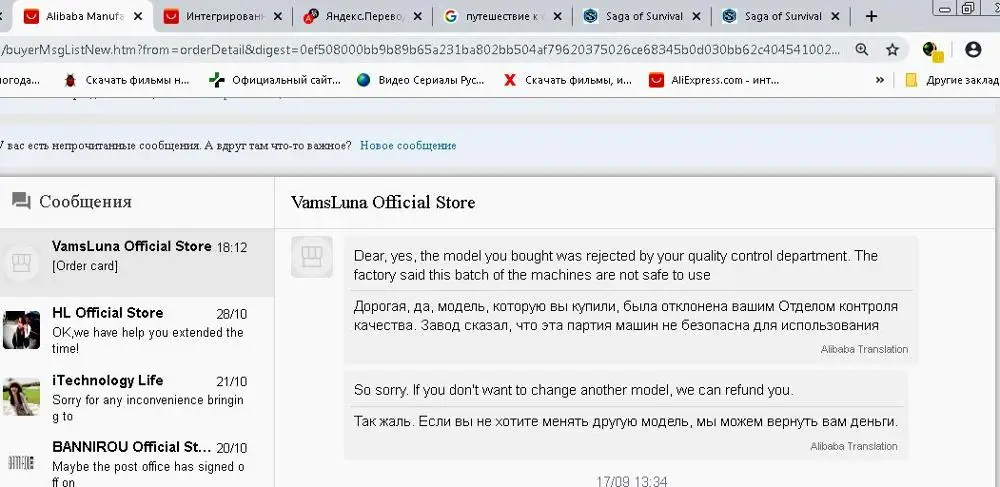Click the 18:12 time on VamsLuna row

(232, 247)
